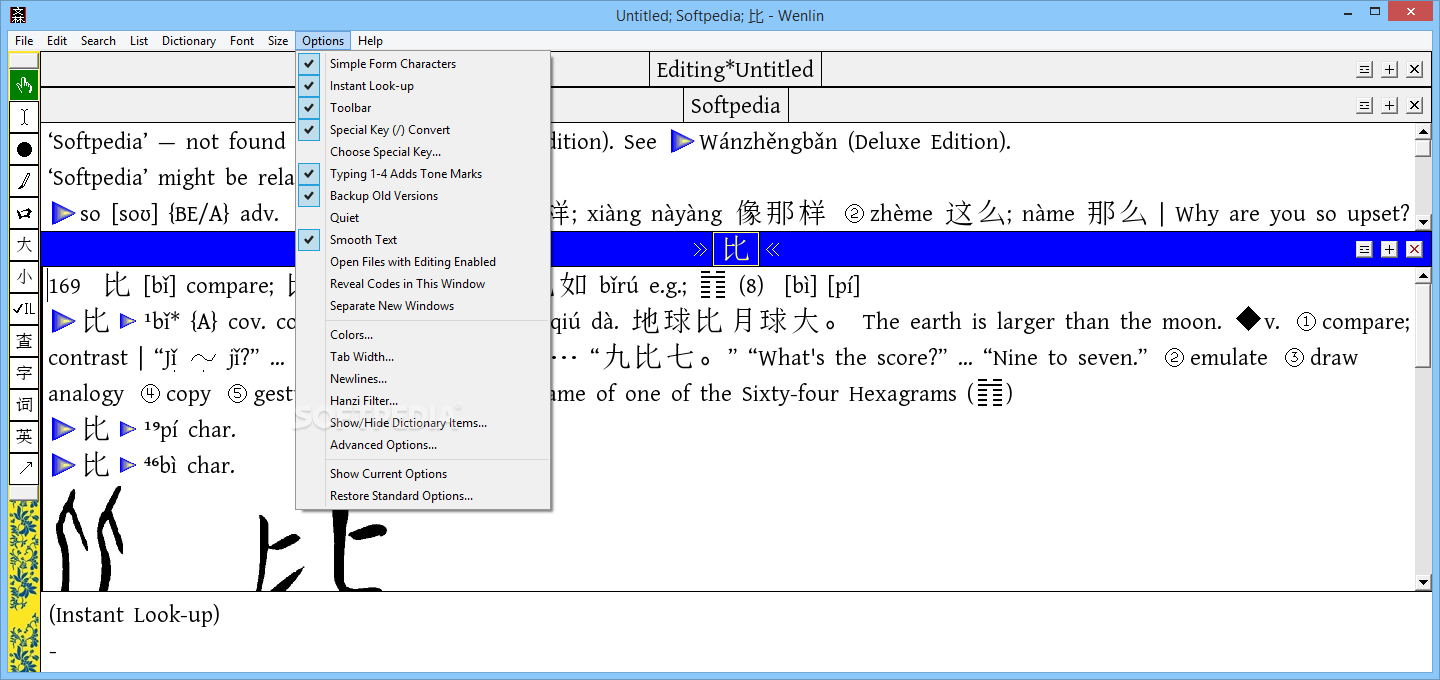Viewport: 1440px width, 680px height.
Task: Toggle the IL instant look-up toolbar button
Action: tap(24, 309)
